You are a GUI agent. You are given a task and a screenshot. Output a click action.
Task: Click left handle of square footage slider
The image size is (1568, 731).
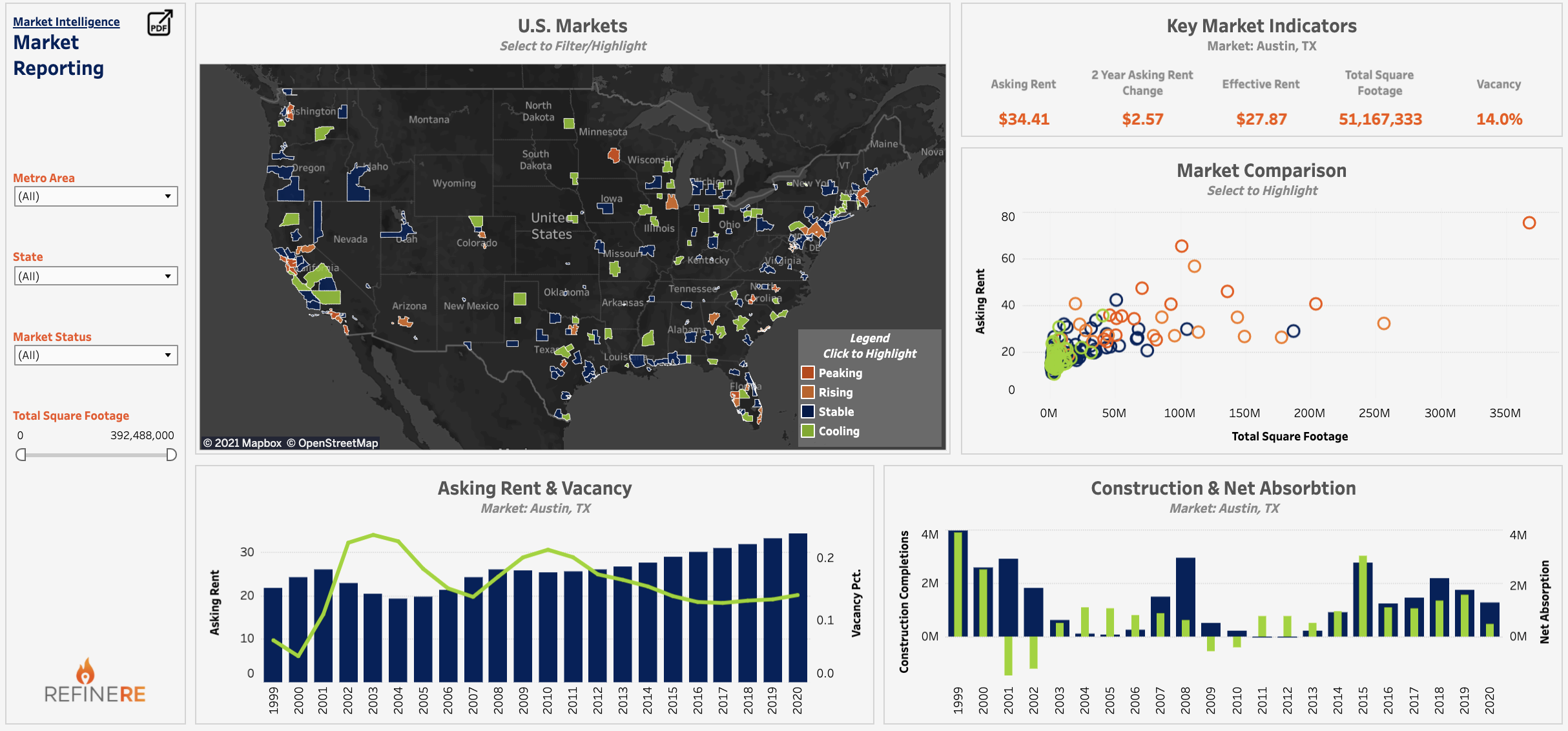click(x=21, y=455)
